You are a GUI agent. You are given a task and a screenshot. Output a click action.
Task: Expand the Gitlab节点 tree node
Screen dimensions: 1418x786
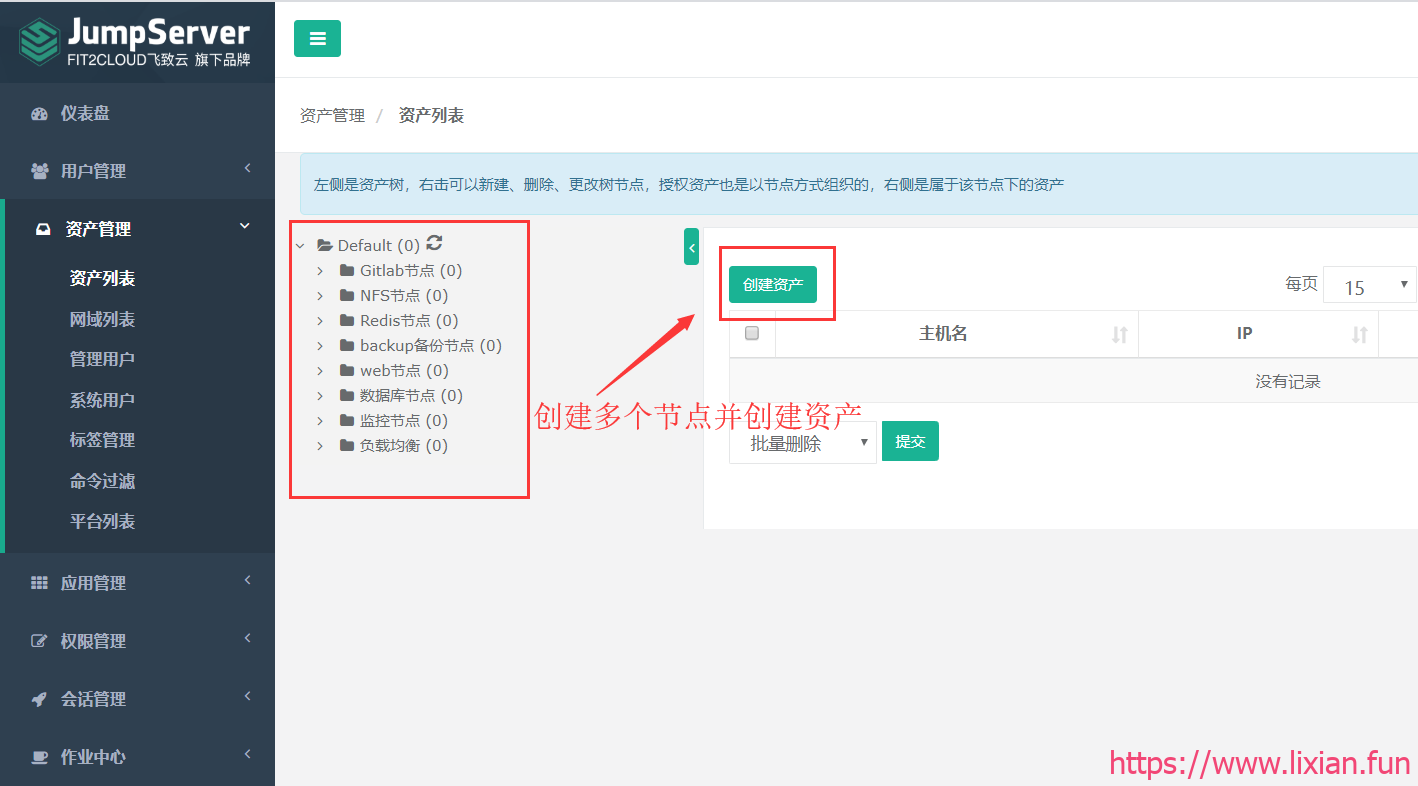(x=320, y=270)
